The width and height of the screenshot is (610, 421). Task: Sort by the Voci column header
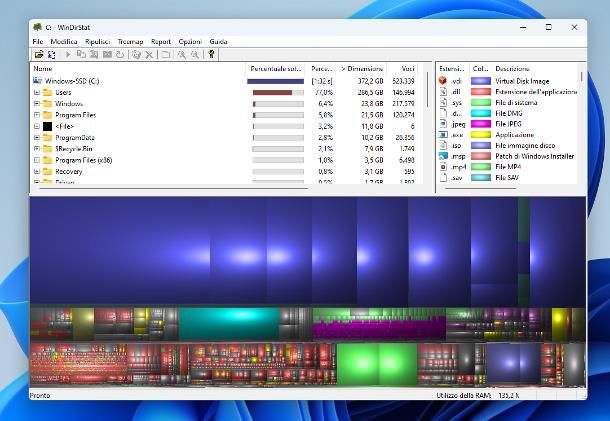click(x=403, y=68)
